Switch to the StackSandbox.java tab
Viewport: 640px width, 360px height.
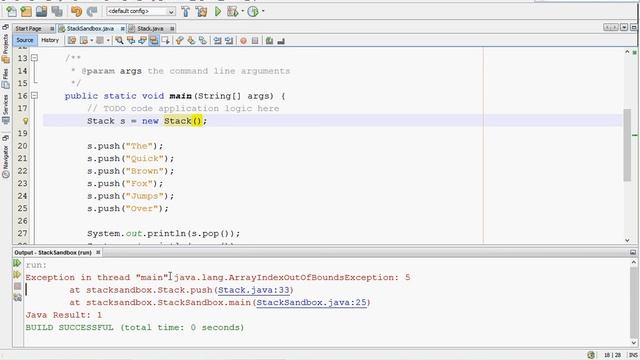pos(90,29)
